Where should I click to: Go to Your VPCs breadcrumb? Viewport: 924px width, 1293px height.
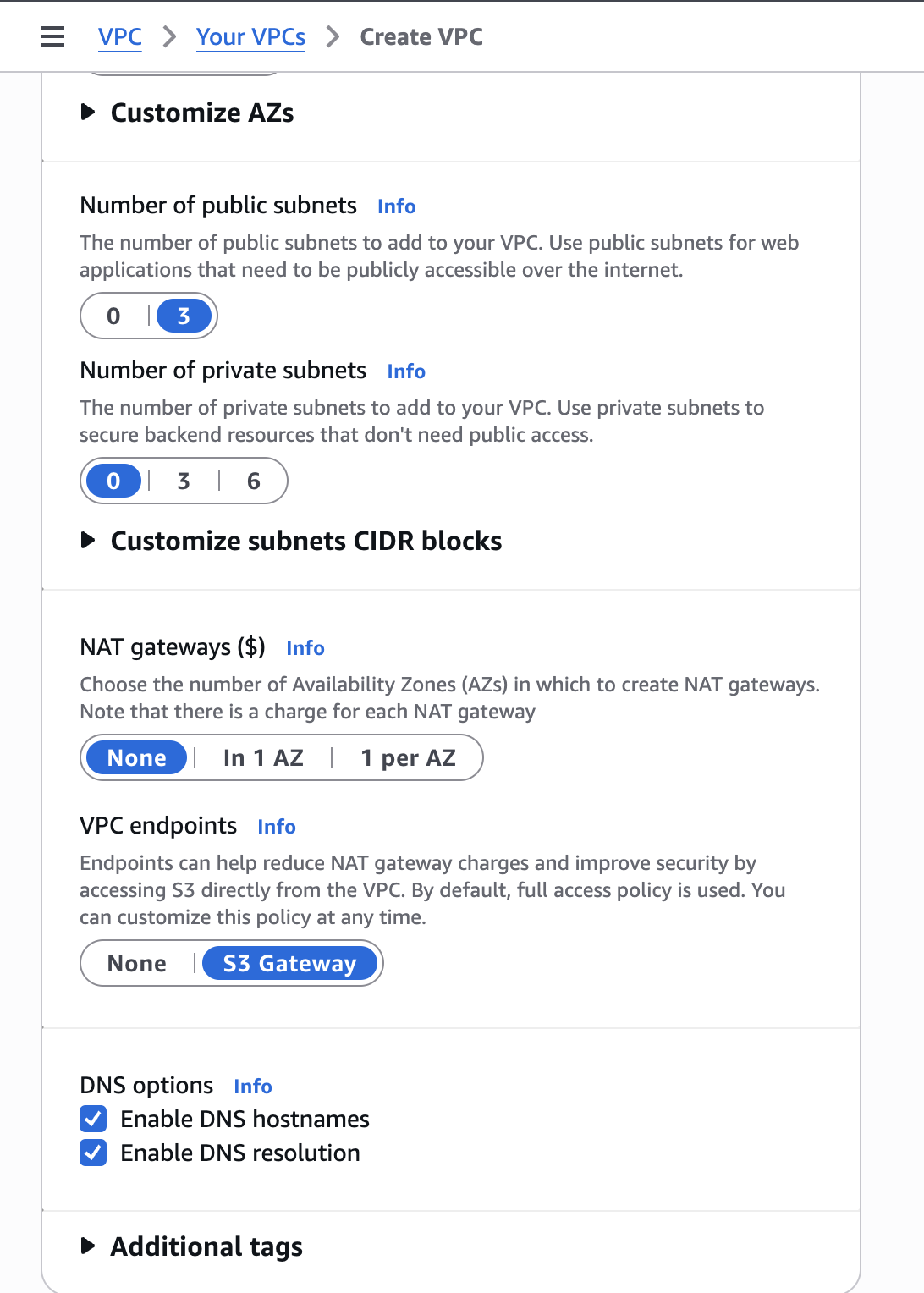[250, 37]
